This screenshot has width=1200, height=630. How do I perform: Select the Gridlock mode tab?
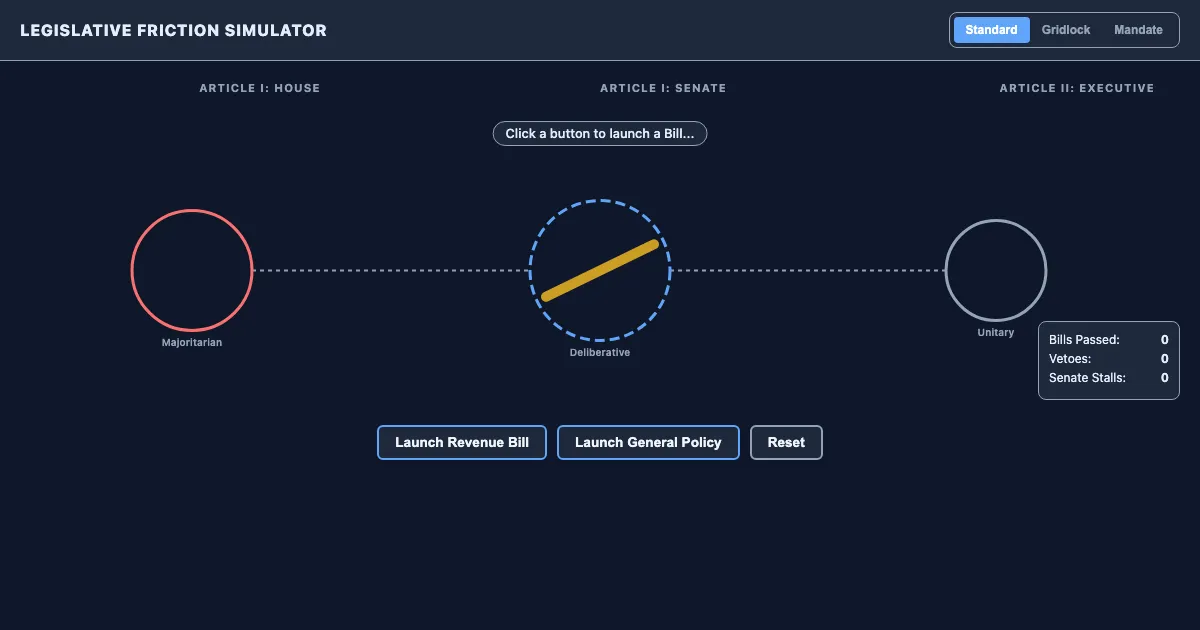[1066, 30]
